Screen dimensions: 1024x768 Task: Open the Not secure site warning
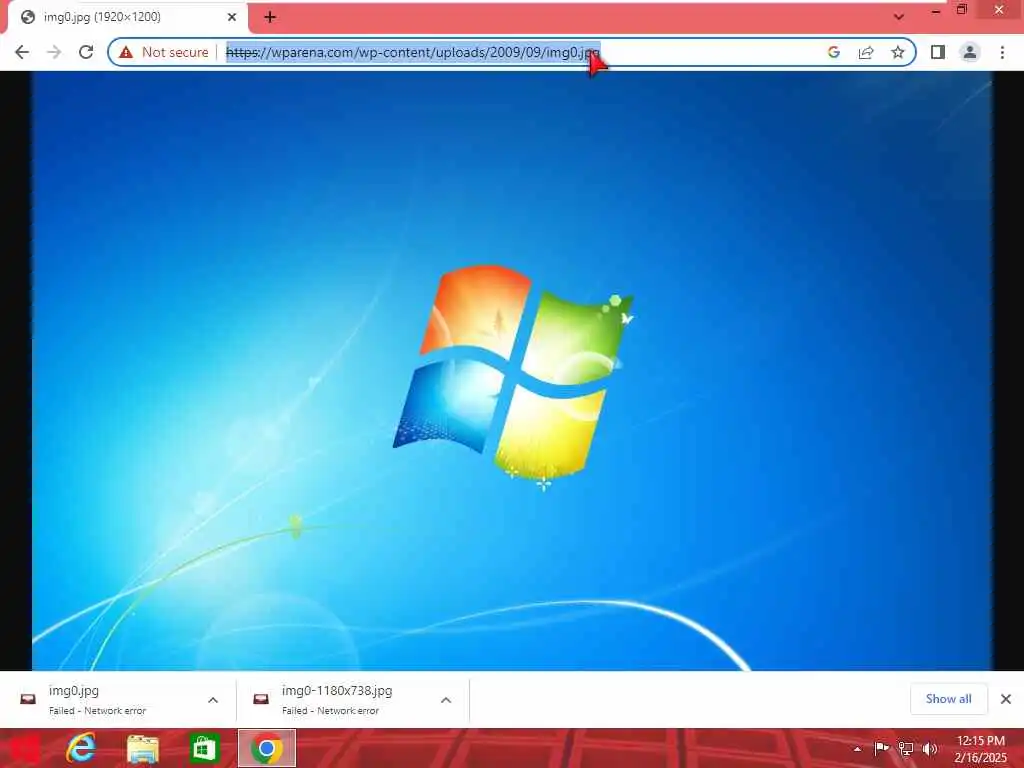coord(164,52)
